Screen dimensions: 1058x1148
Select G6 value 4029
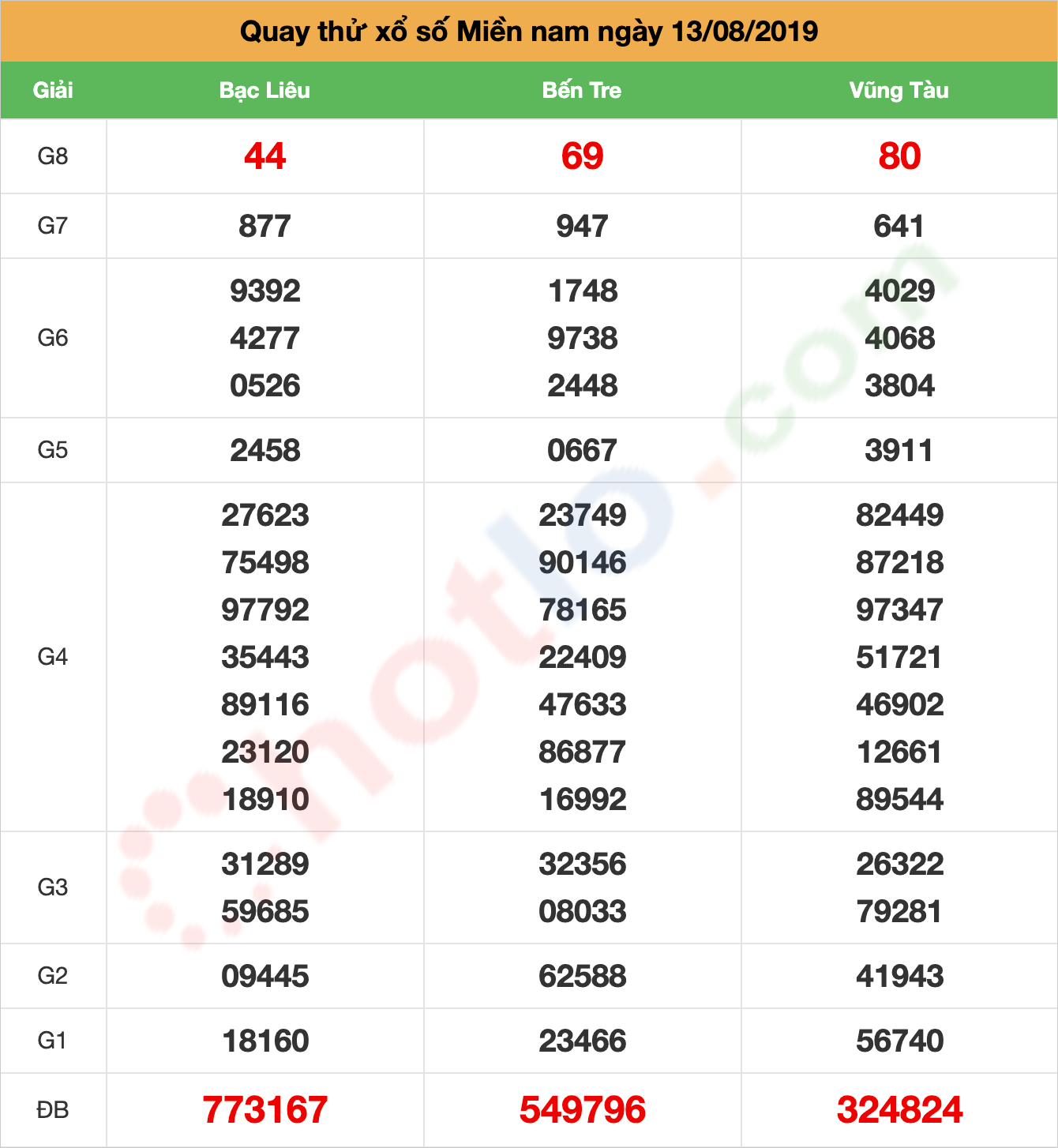[x=899, y=291]
